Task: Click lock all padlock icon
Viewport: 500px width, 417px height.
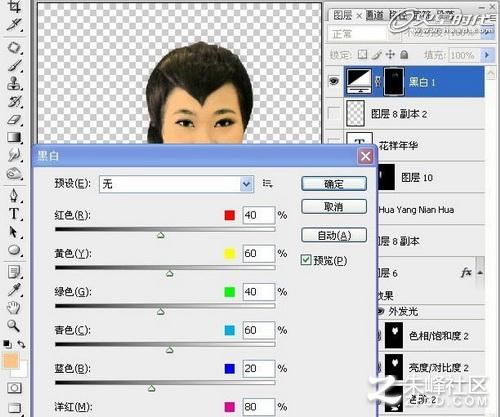Action: (x=404, y=54)
